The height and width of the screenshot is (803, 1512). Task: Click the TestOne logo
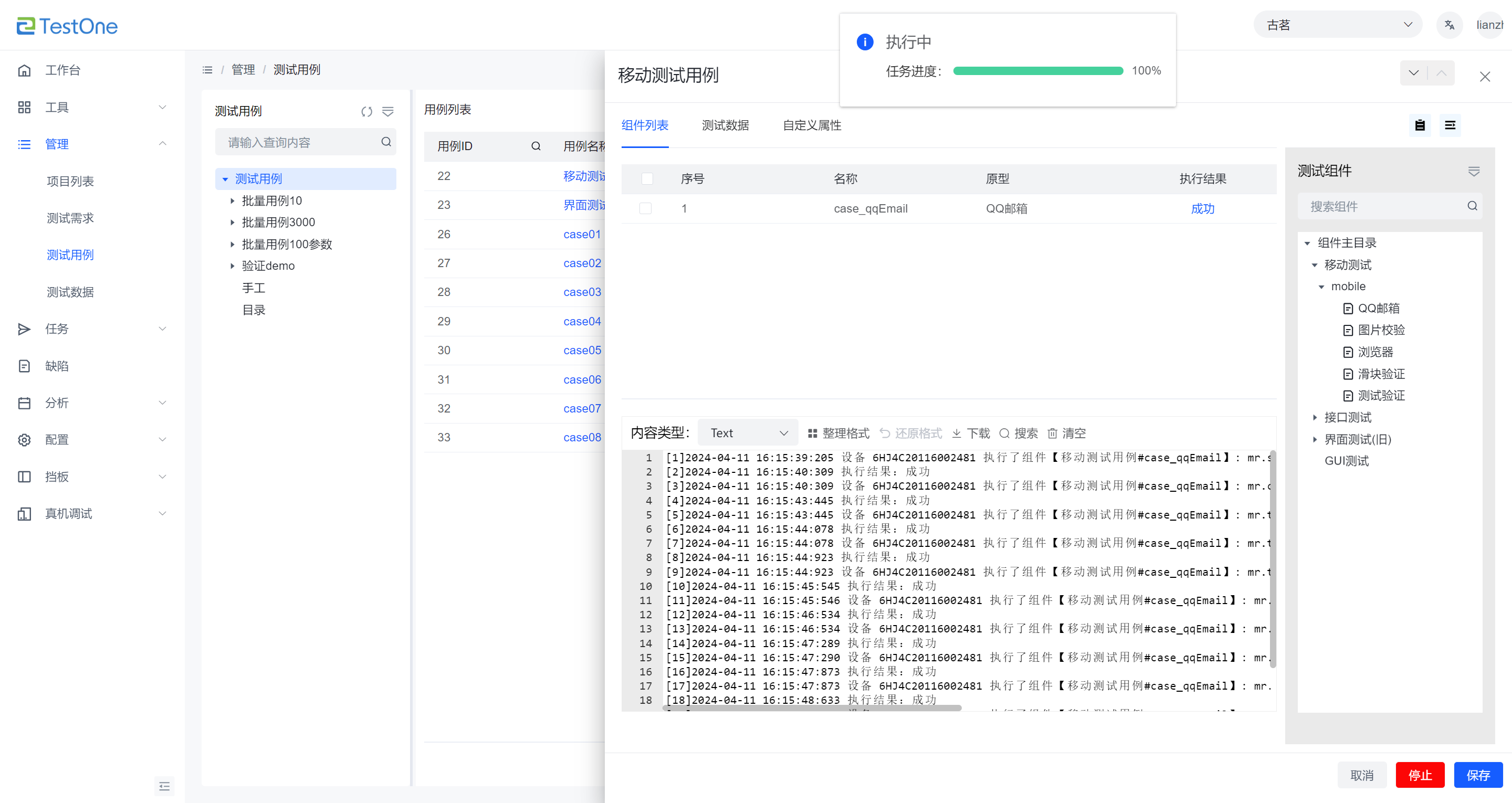click(x=67, y=26)
